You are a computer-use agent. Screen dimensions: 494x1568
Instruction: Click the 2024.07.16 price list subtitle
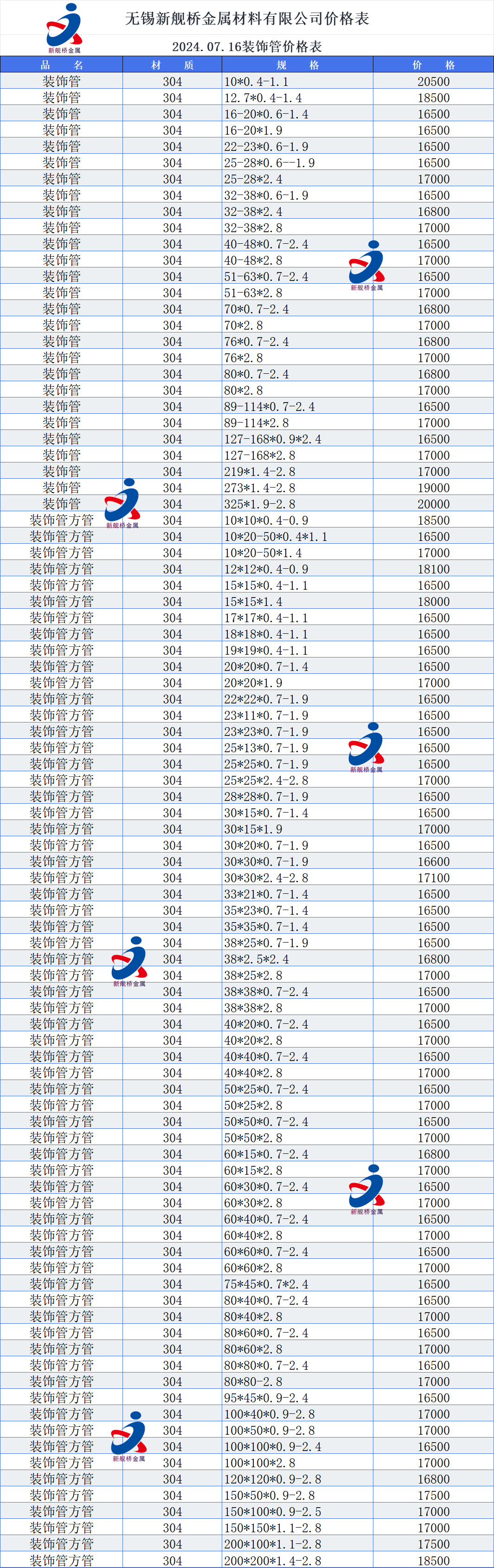coord(247,46)
